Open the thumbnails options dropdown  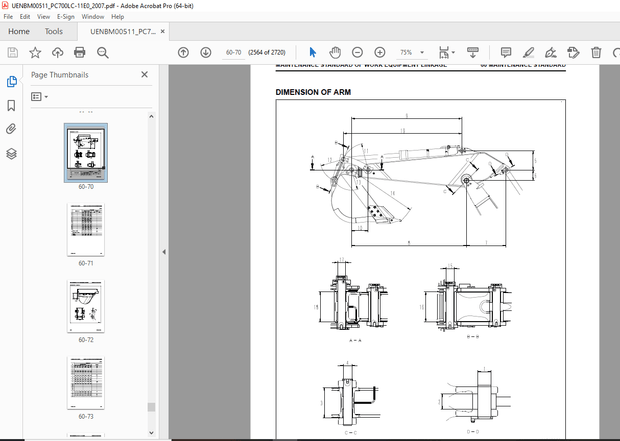(40, 97)
